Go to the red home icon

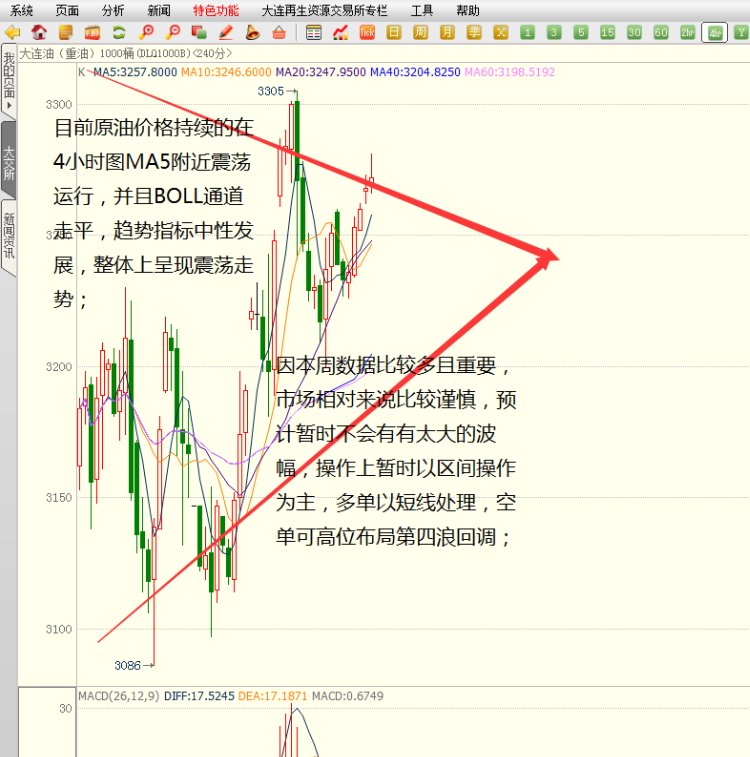pyautogui.click(x=39, y=33)
